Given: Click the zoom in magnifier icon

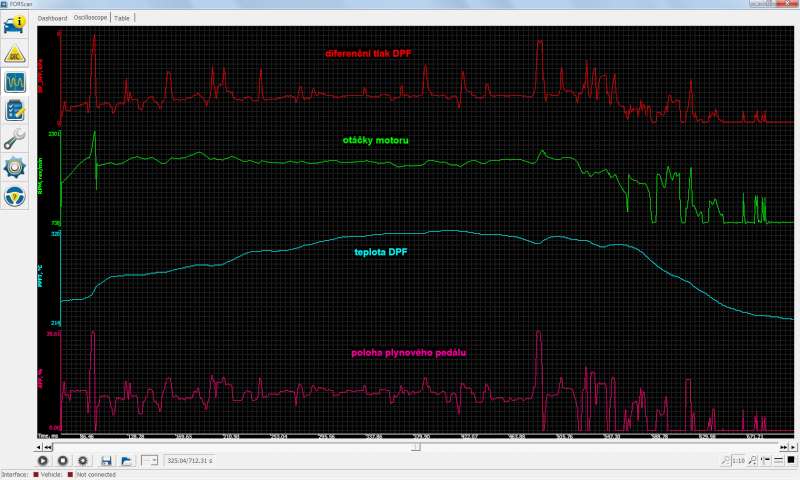Looking at the screenshot, I should (752, 461).
